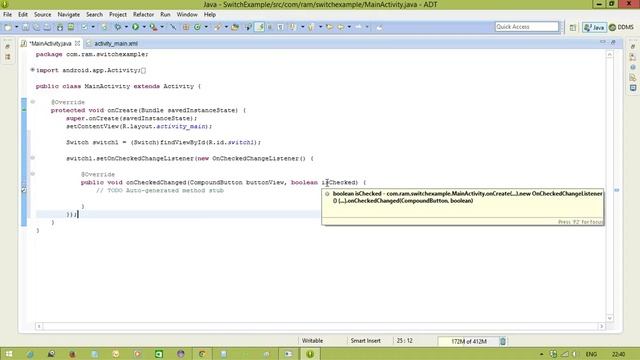The height and width of the screenshot is (360, 640).
Task: Open the External tools dropdown arrow
Action: click(x=162, y=27)
